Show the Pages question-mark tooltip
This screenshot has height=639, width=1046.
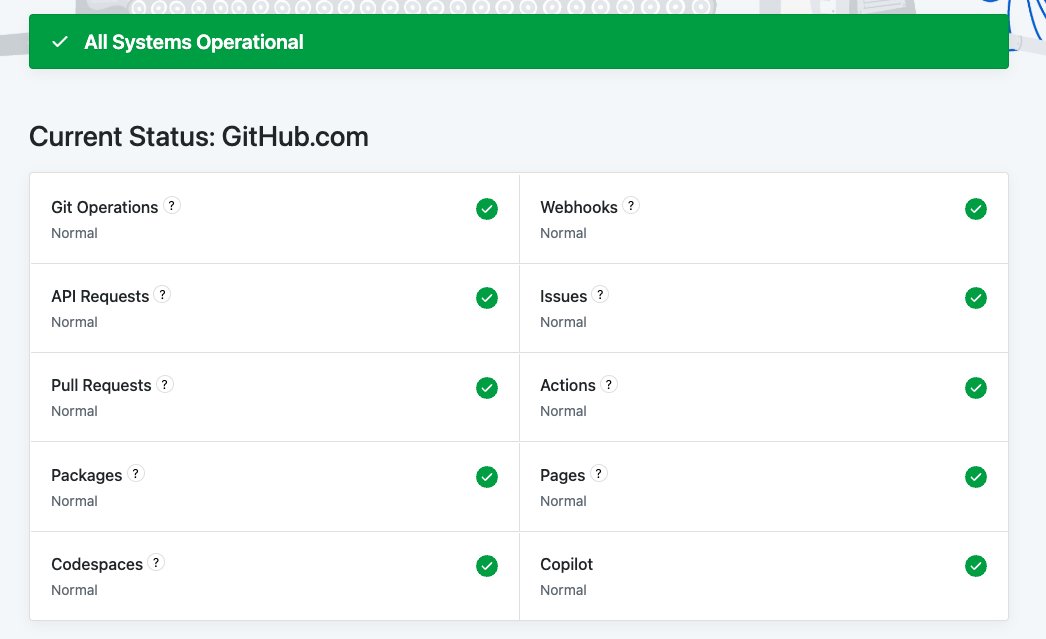(598, 474)
